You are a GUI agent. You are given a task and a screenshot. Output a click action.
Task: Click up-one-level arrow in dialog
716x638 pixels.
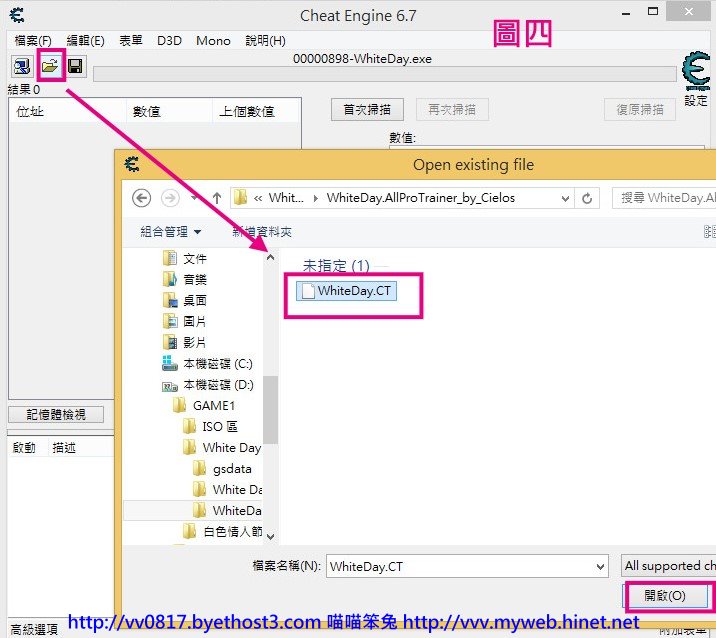[x=217, y=198]
